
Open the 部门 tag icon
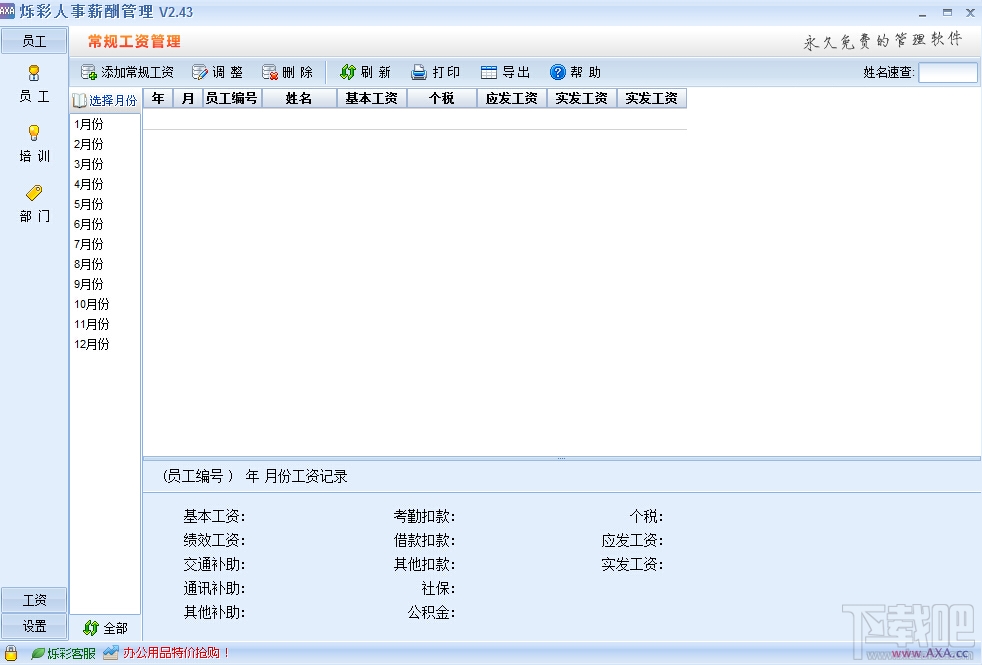34,193
